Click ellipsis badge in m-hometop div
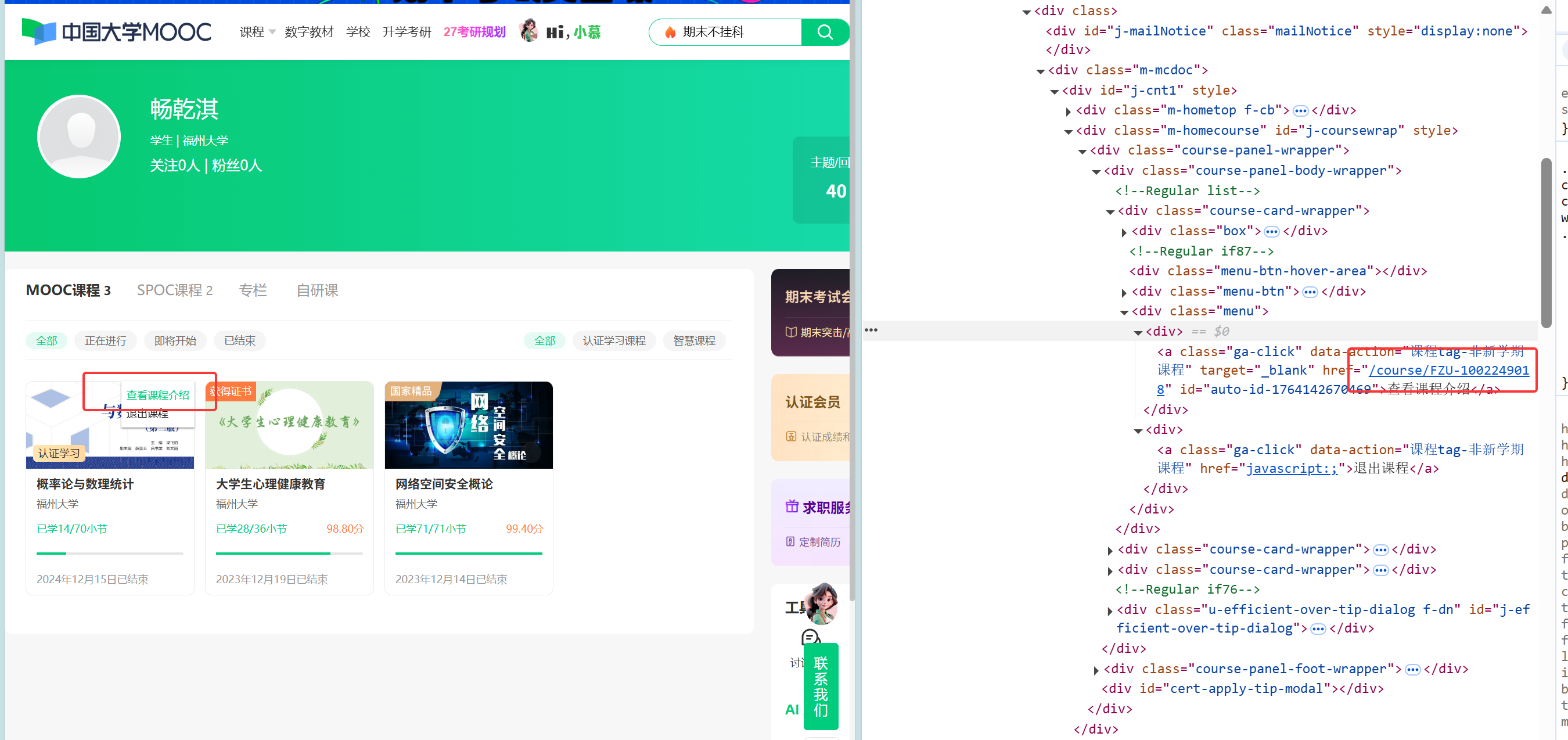This screenshot has width=1568, height=740. pyautogui.click(x=1300, y=111)
